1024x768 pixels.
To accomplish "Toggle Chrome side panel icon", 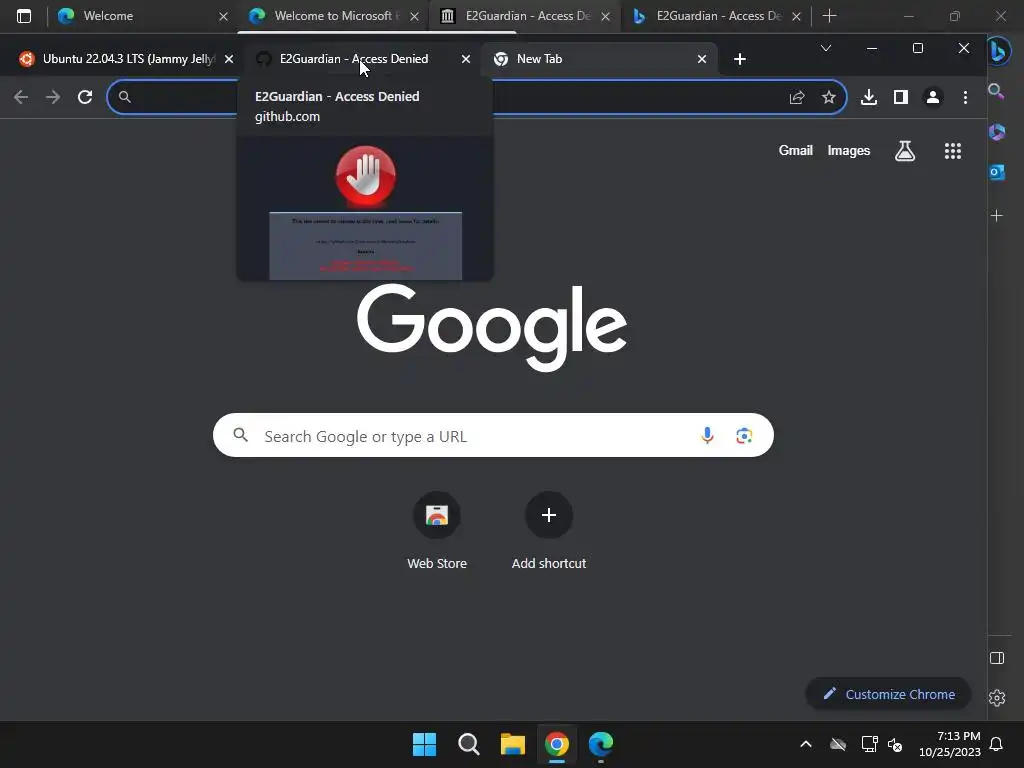I will click(901, 97).
